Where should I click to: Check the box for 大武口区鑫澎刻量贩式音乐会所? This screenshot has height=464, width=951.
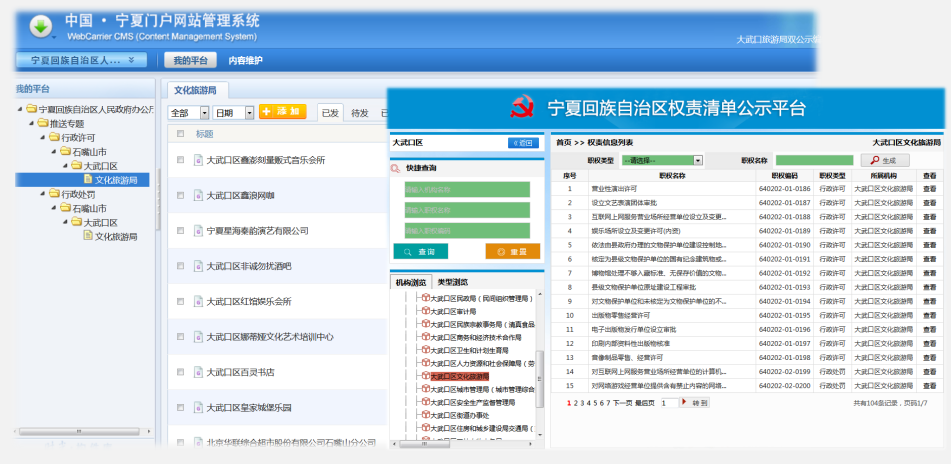click(x=180, y=160)
